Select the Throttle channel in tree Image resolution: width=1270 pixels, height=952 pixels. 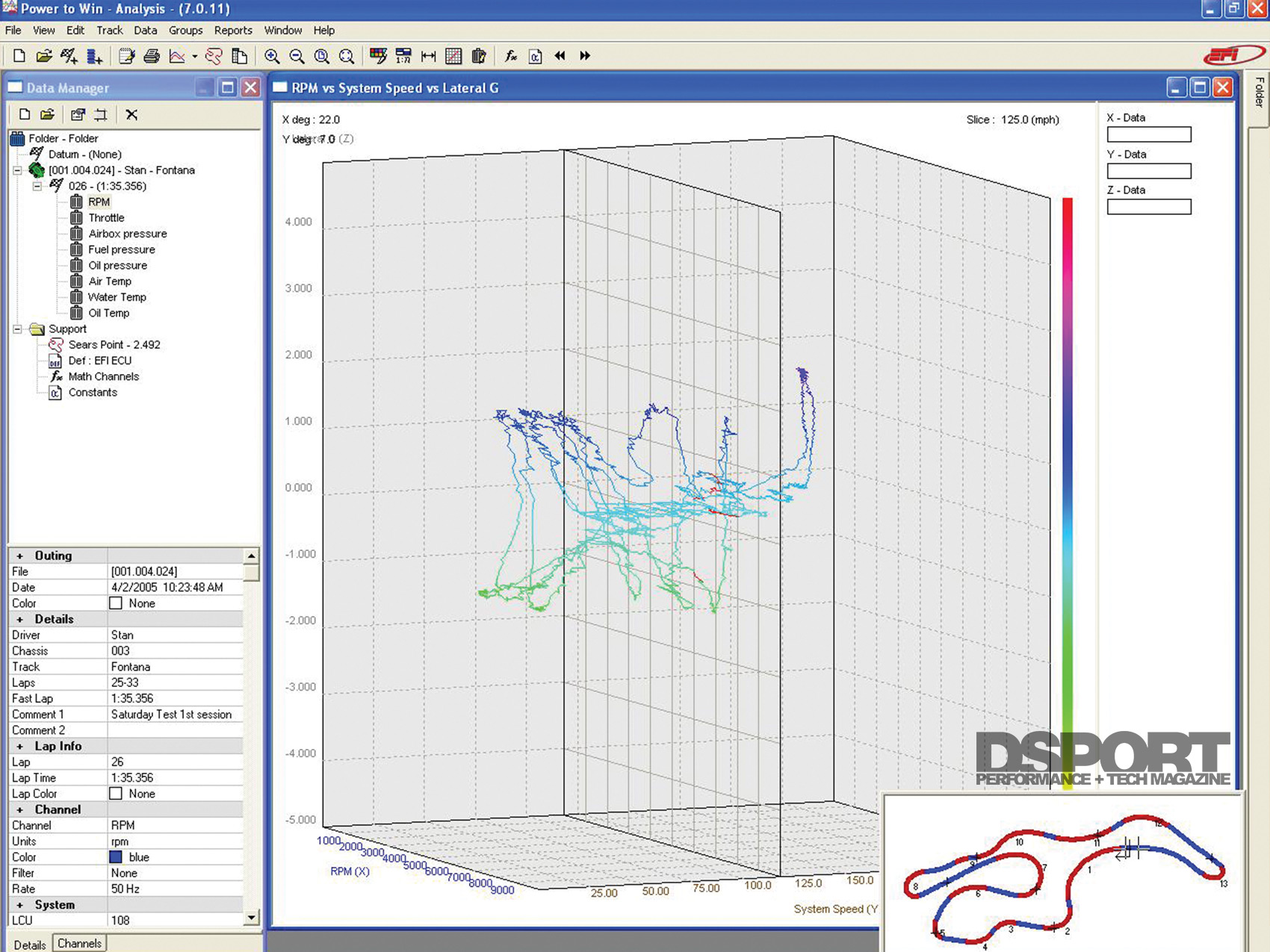[106, 218]
